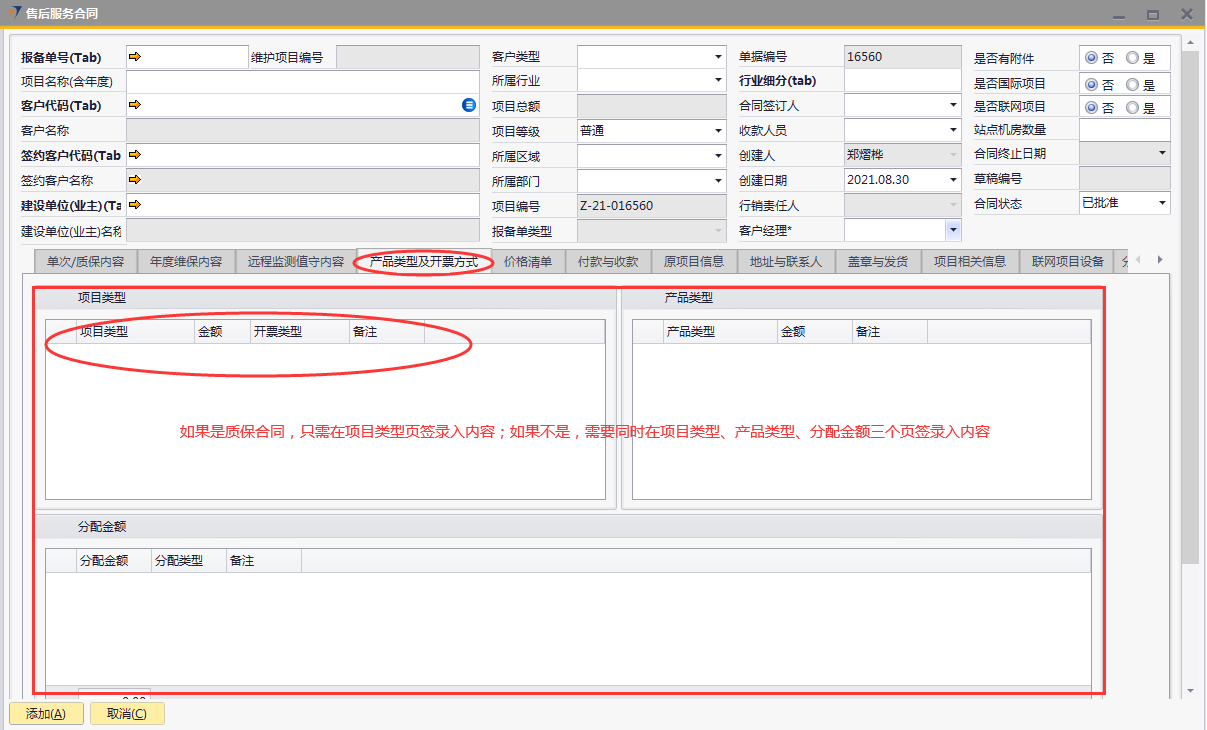Click the arrow icon in 报备单号 field
The height and width of the screenshot is (730, 1207).
coord(135,57)
